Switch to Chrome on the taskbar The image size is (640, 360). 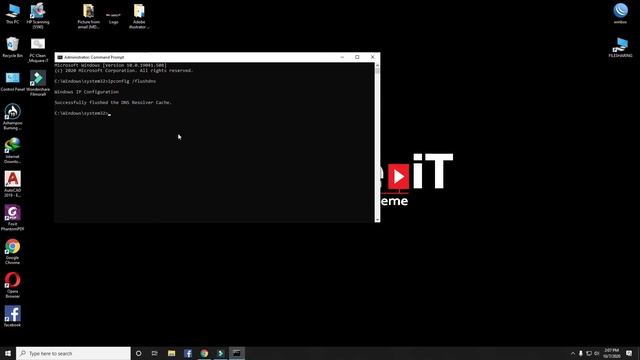pos(204,353)
